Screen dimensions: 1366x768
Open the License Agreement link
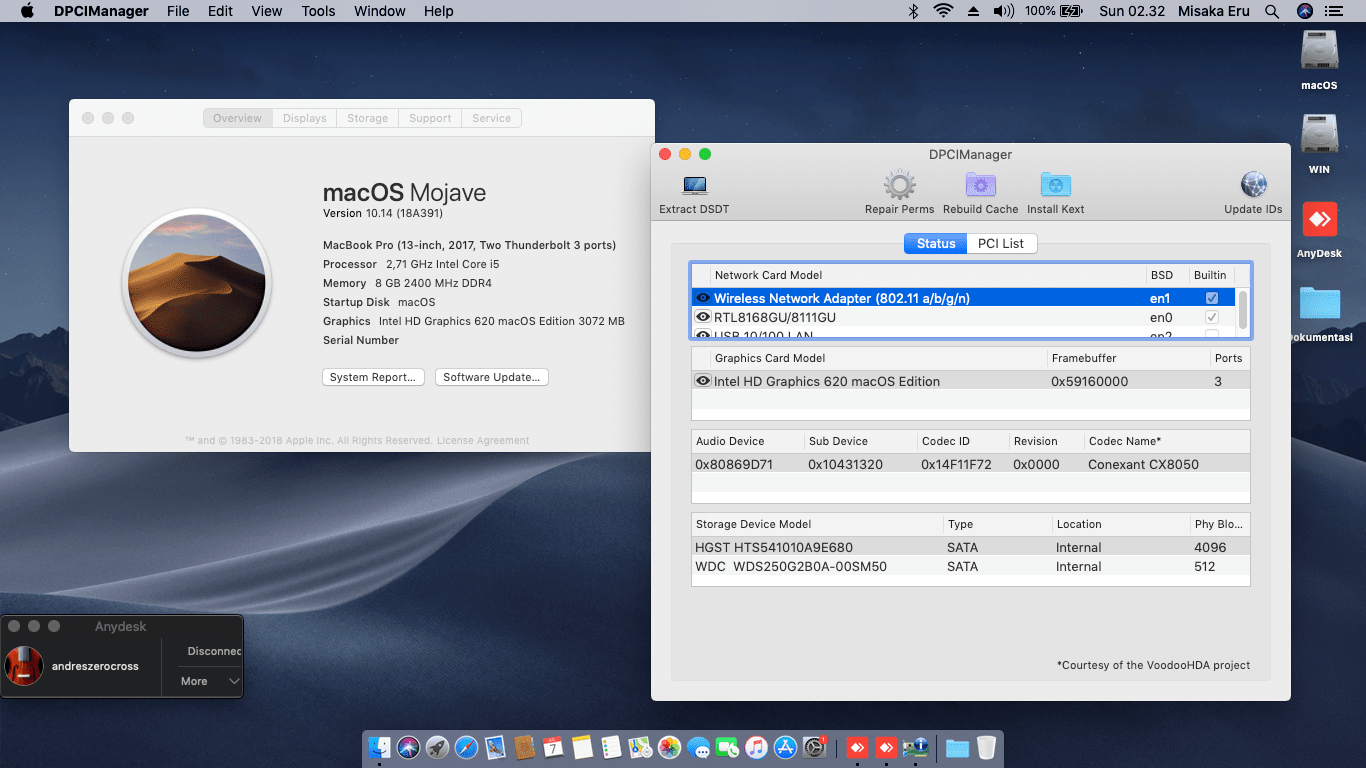(x=482, y=440)
